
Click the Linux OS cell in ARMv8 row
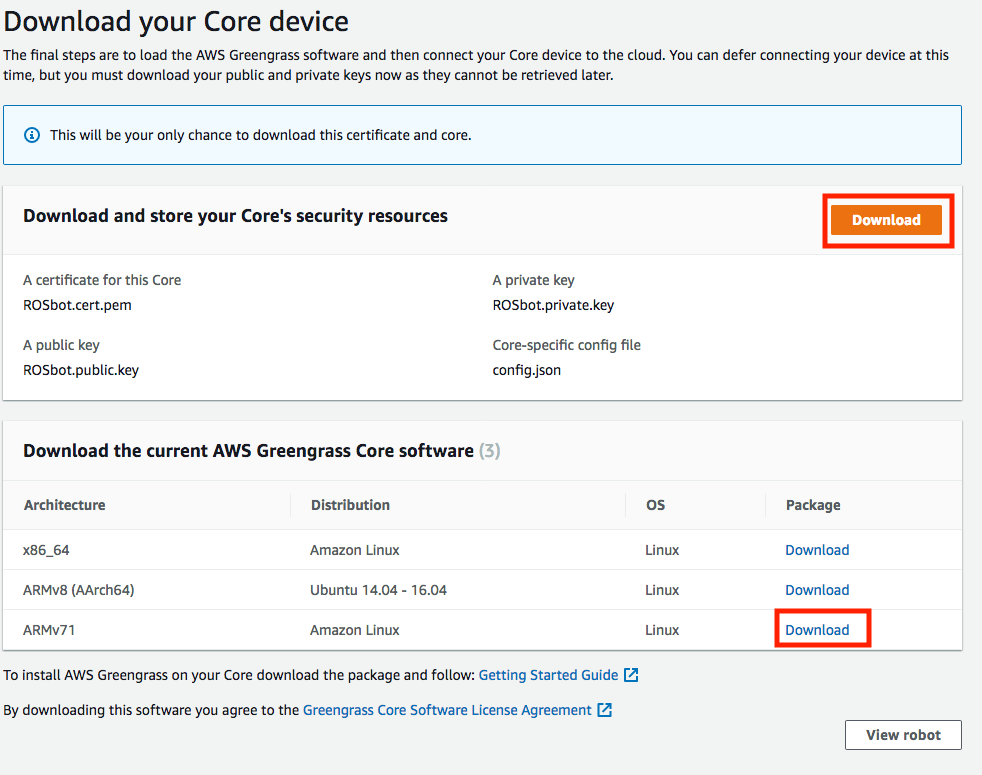(x=662, y=590)
